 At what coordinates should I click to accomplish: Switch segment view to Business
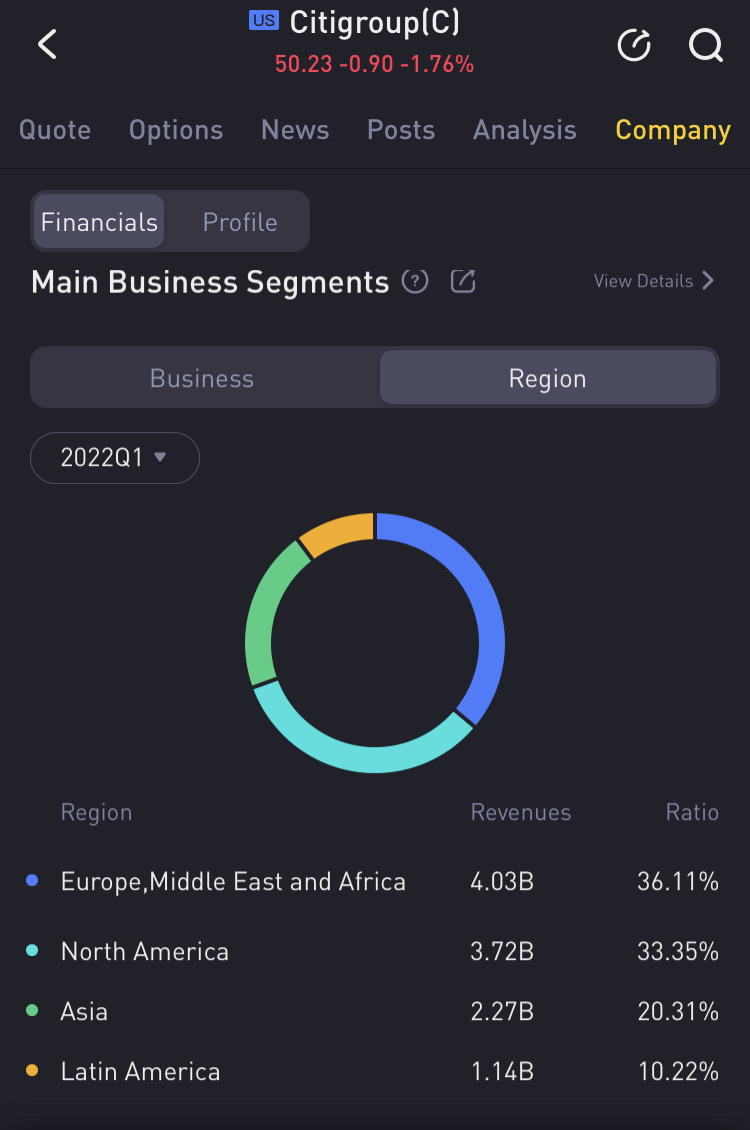click(202, 379)
